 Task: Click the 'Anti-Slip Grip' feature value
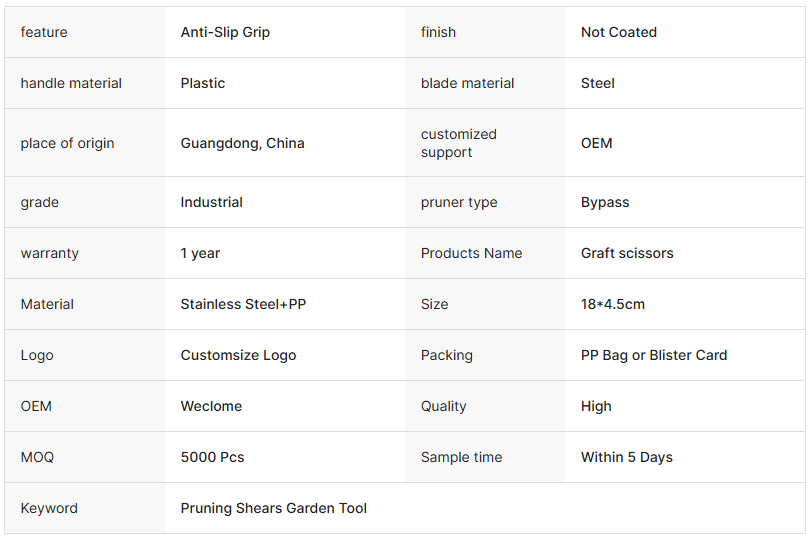[225, 32]
